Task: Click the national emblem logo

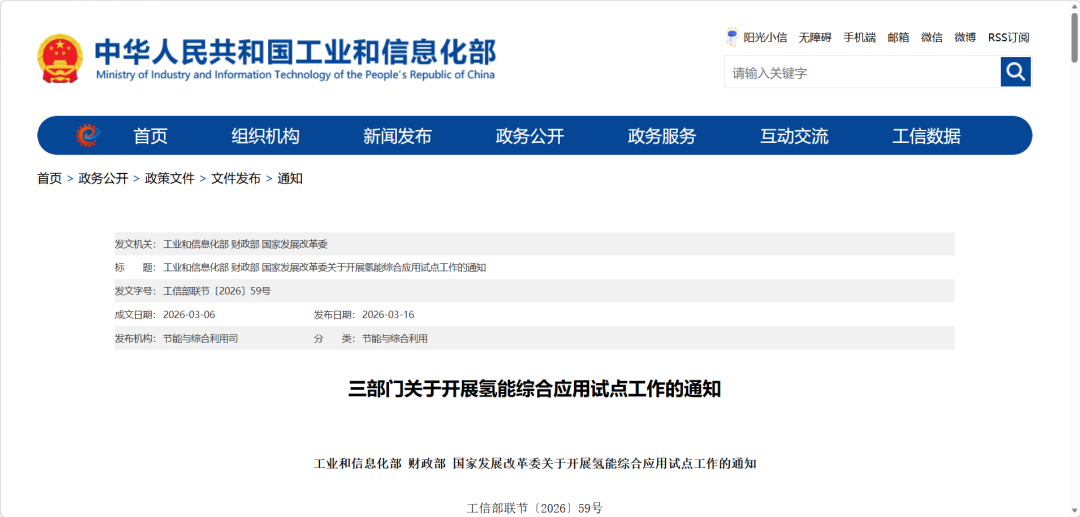Action: click(60, 58)
